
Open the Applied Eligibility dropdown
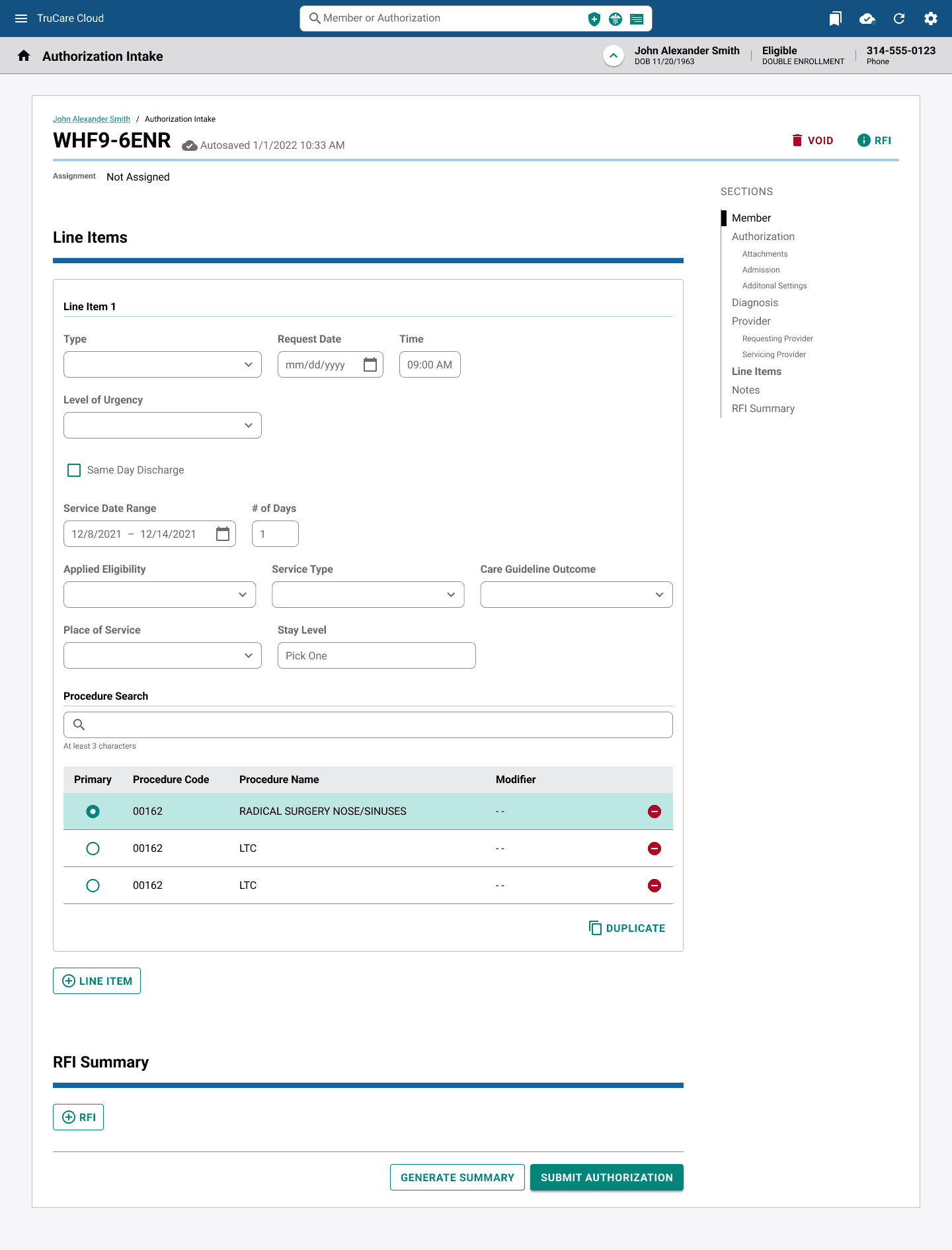tap(159, 595)
